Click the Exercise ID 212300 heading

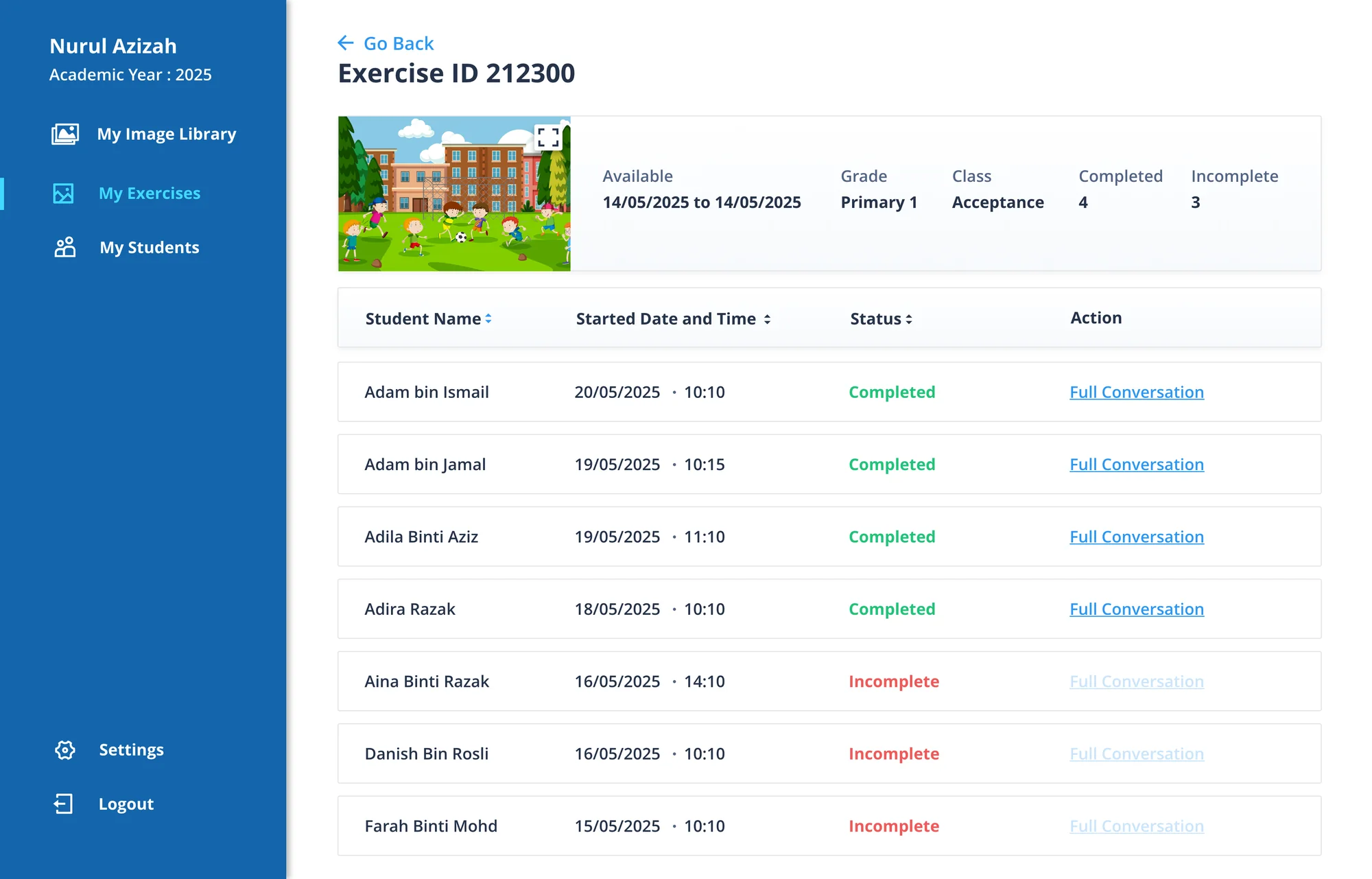click(x=456, y=73)
